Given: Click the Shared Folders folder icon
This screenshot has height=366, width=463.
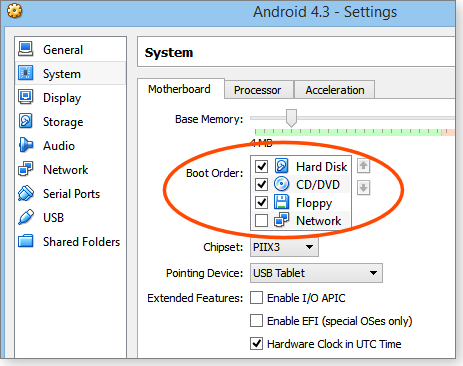Looking at the screenshot, I should point(26,241).
